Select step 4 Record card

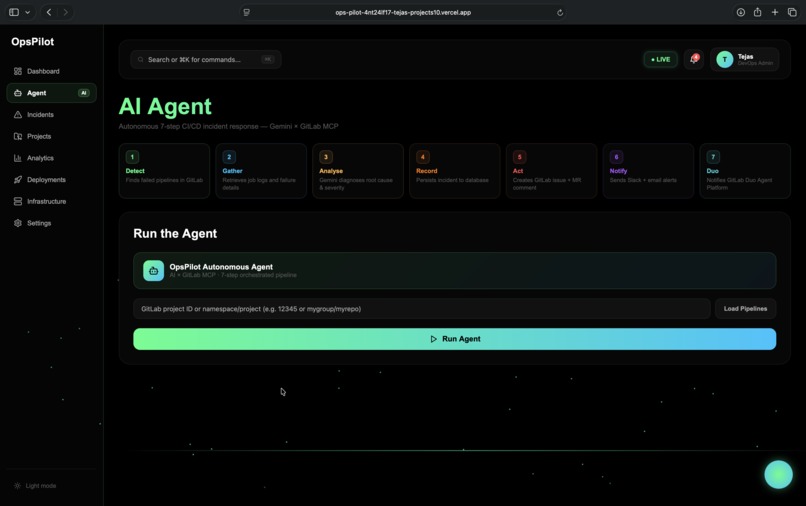(x=455, y=171)
